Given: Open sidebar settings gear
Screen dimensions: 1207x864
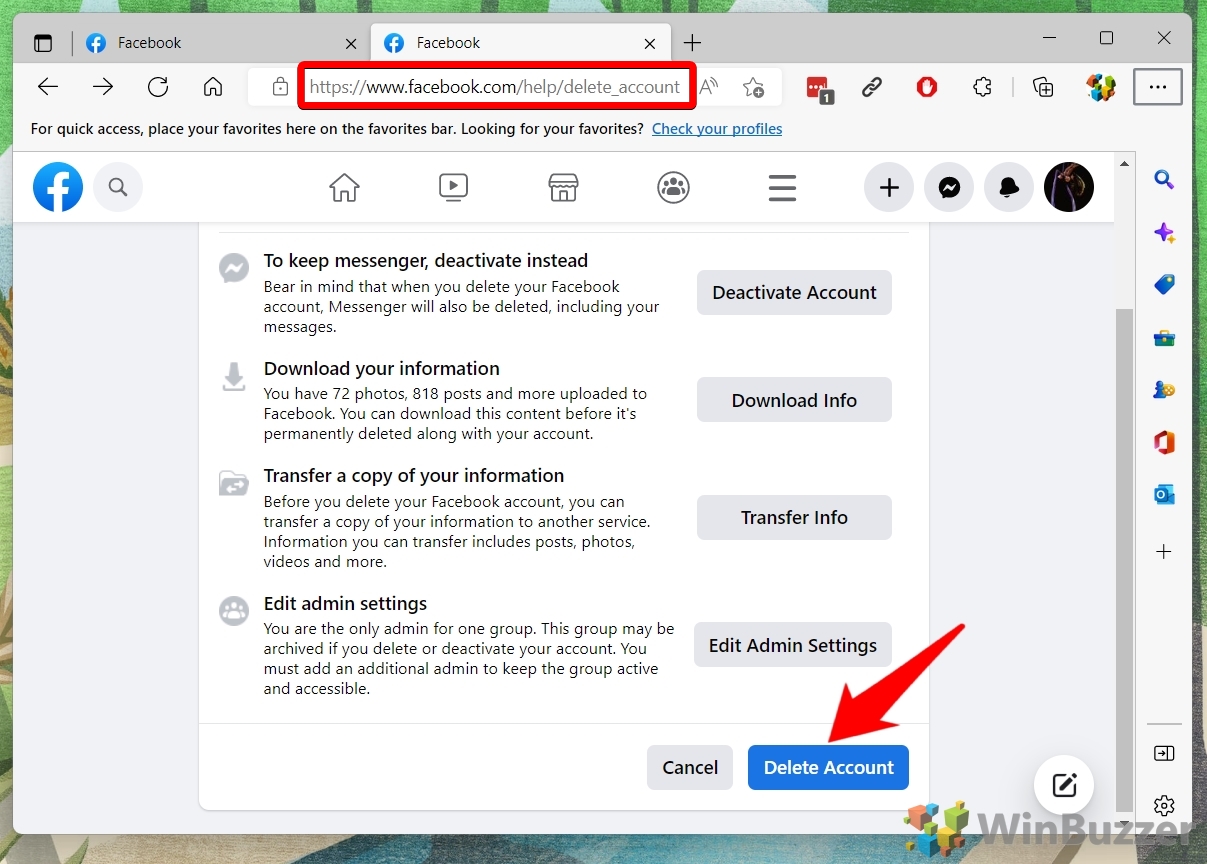Looking at the screenshot, I should pos(1164,805).
